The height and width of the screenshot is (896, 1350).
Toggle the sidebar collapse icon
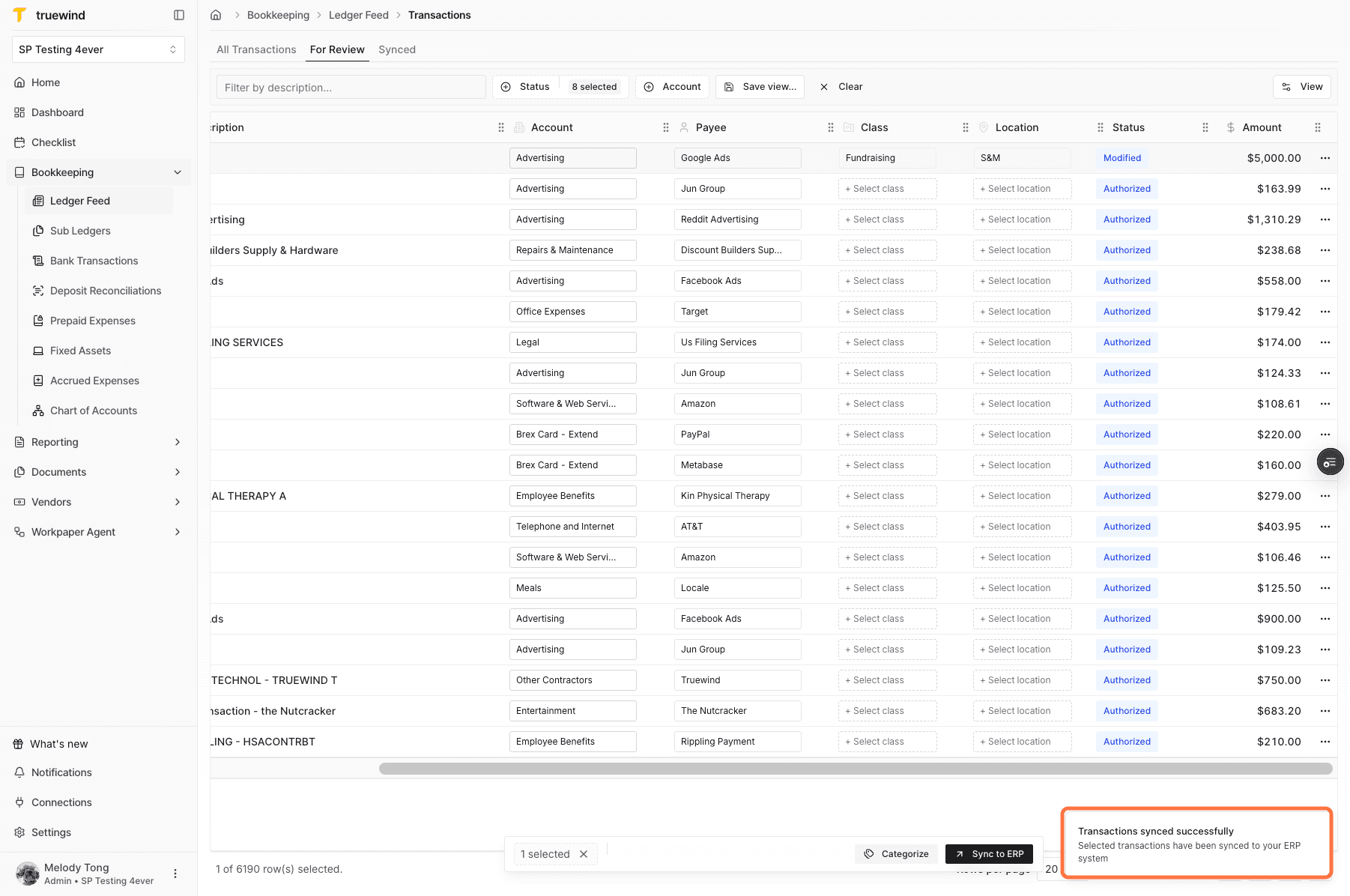(x=179, y=15)
